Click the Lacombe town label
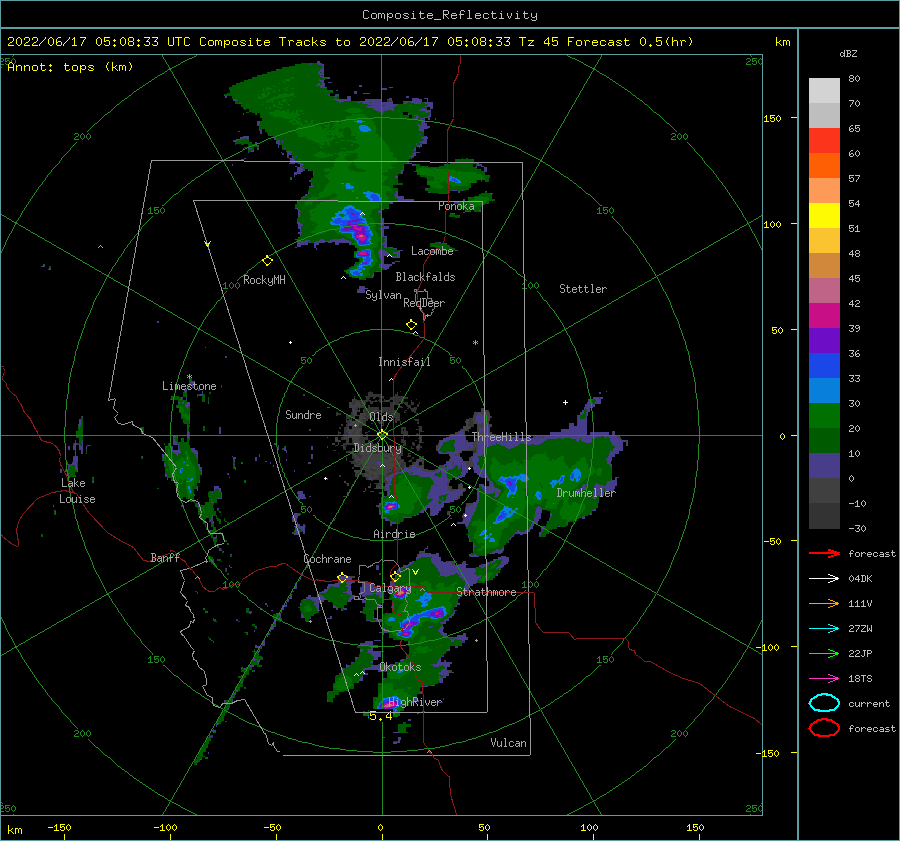Screen dimensions: 900x841 click(432, 251)
